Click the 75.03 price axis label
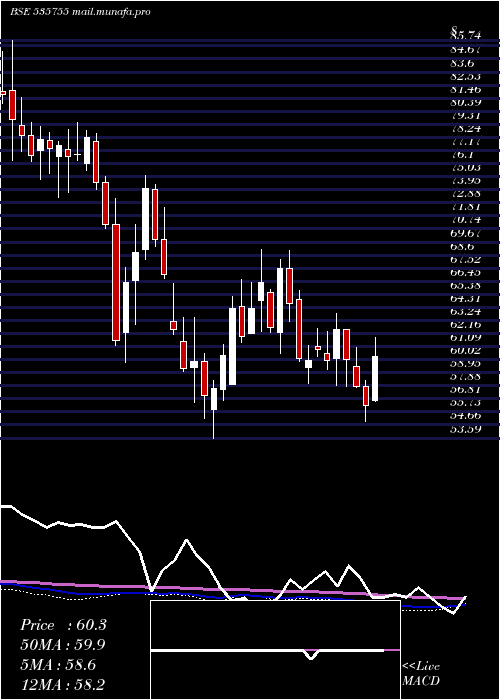This screenshot has height=700, width=500. click(466, 168)
